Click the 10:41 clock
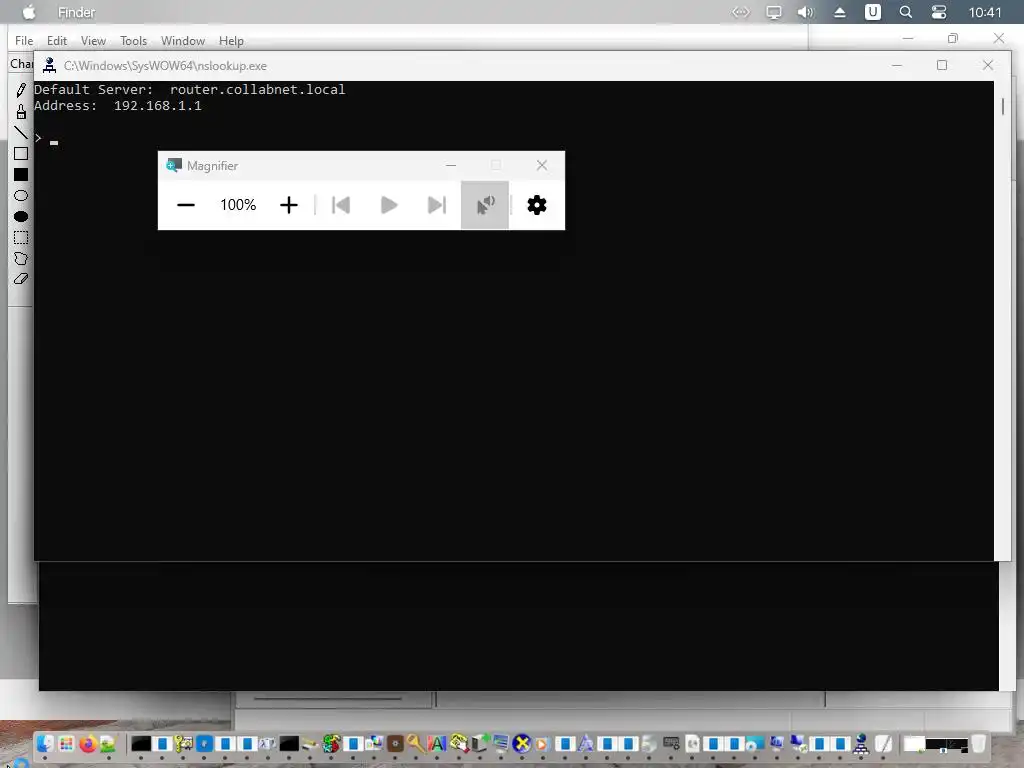This screenshot has width=1024, height=768. point(985,12)
